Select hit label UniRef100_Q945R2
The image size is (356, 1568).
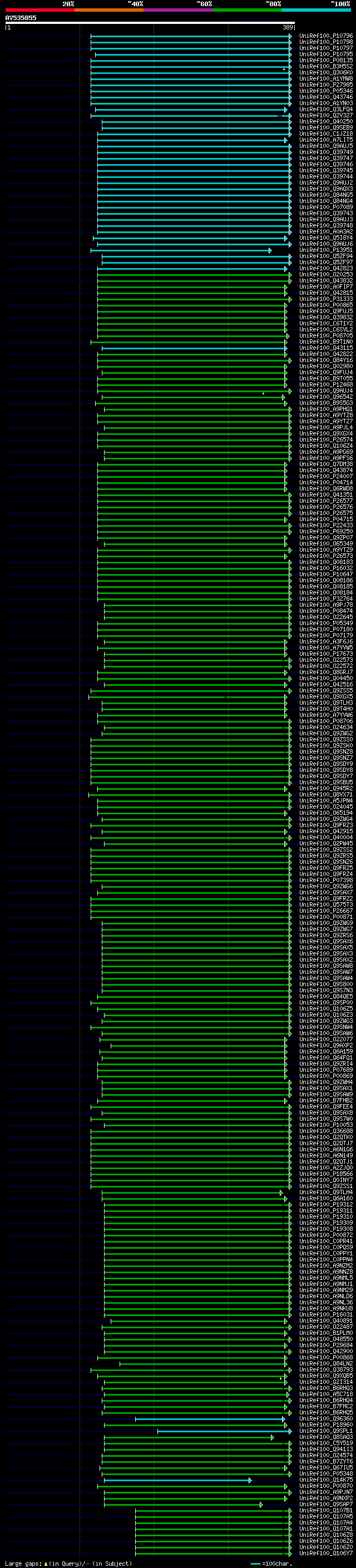click(326, 789)
